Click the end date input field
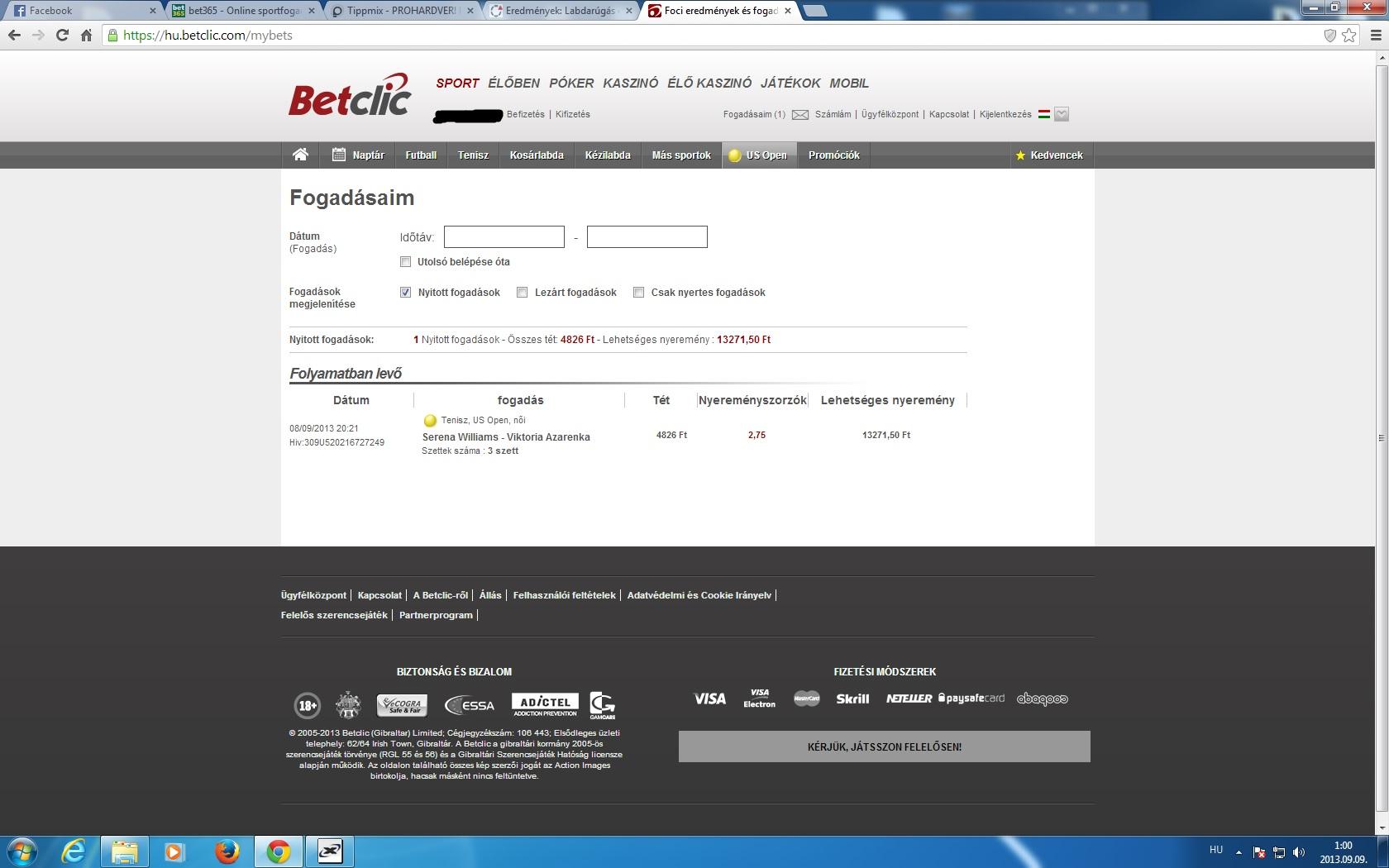The width and height of the screenshot is (1389, 868). coord(647,237)
